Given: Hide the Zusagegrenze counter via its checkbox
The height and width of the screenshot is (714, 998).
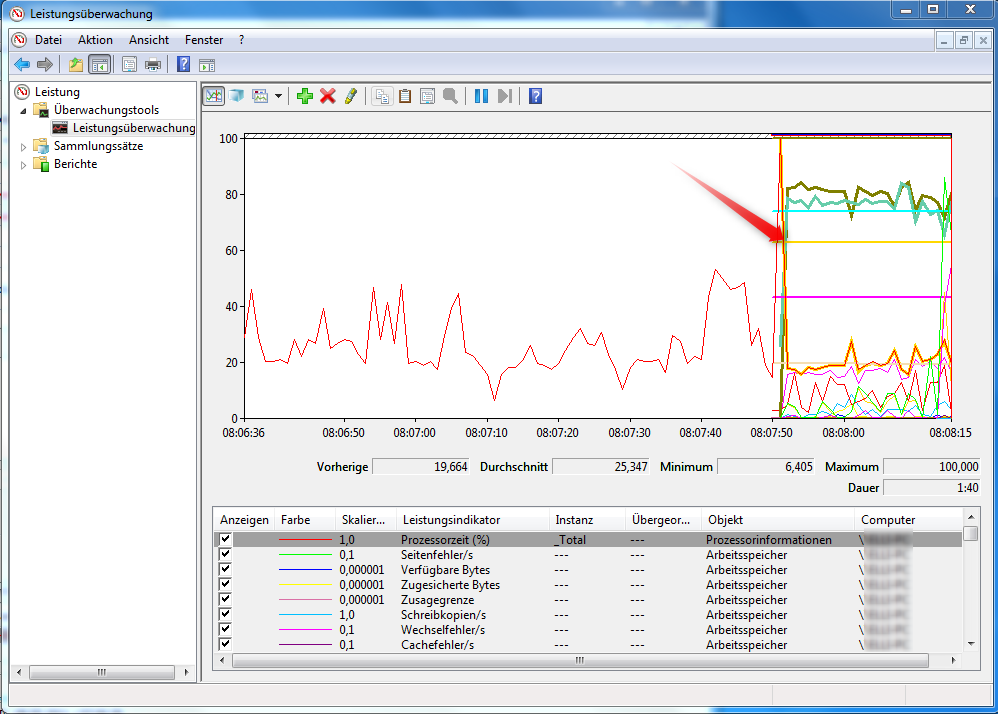Looking at the screenshot, I should tap(225, 599).
